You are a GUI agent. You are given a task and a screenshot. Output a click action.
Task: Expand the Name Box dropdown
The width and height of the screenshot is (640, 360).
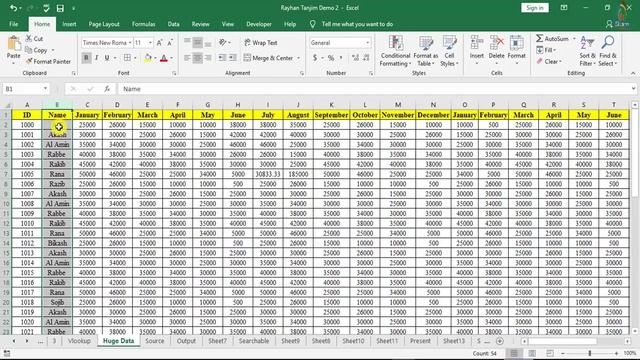(x=45, y=89)
